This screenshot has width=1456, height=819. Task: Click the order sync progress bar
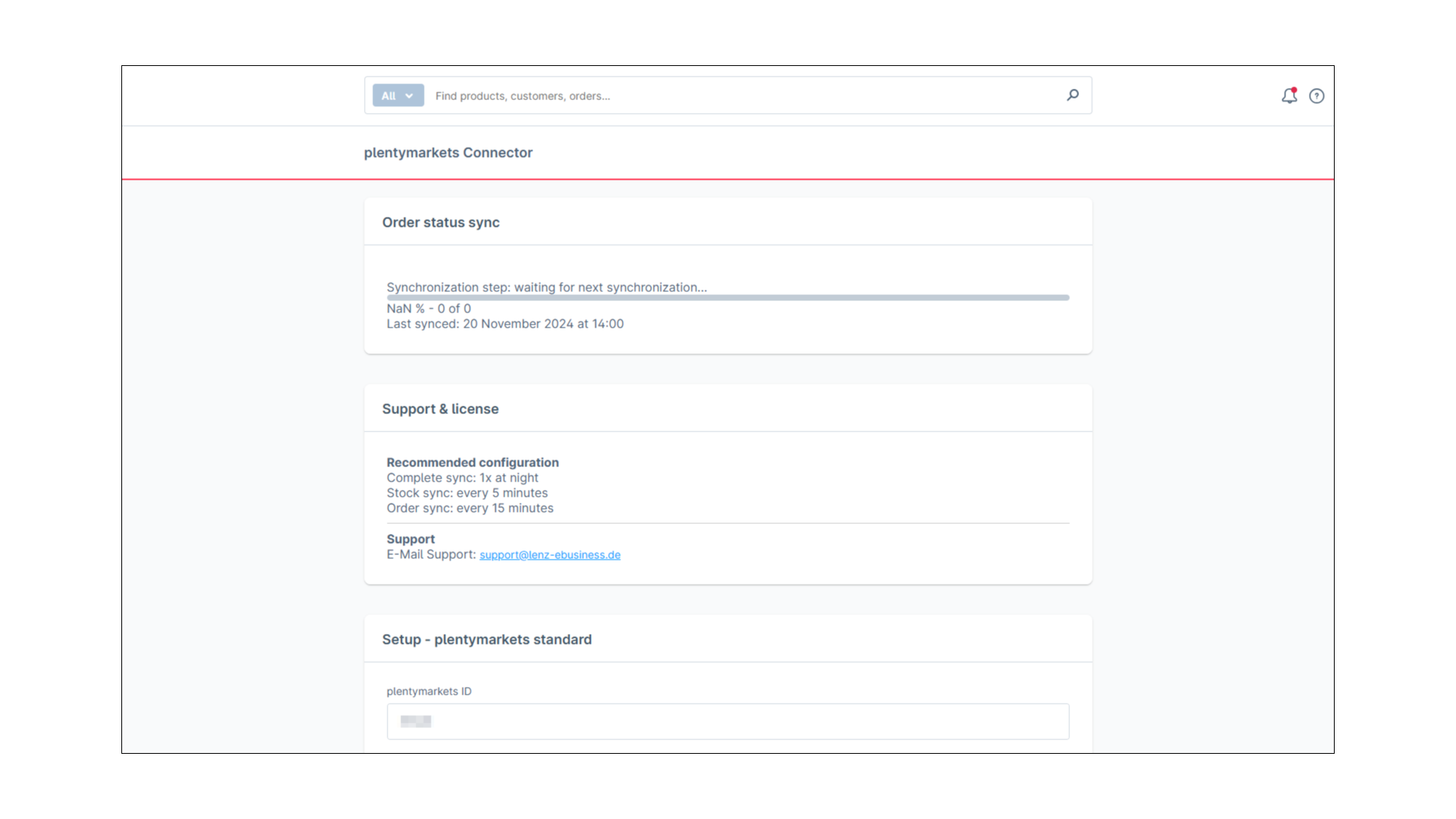728,298
